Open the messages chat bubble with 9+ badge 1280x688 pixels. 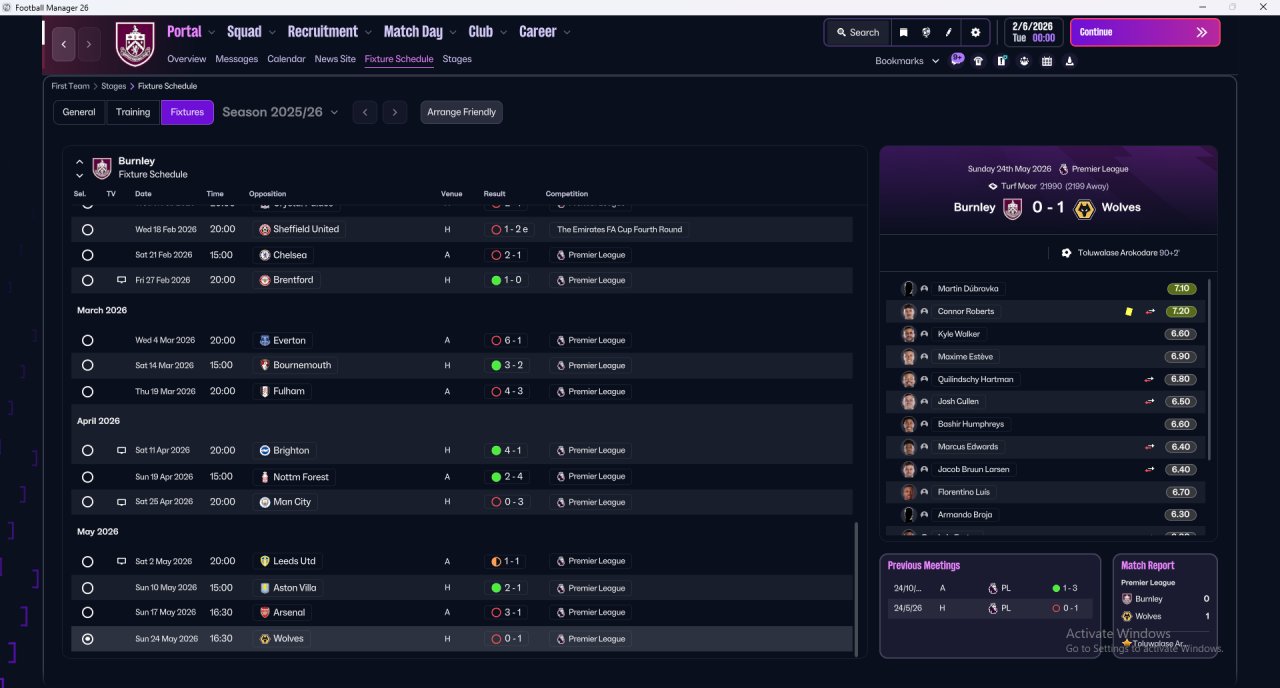(x=957, y=60)
